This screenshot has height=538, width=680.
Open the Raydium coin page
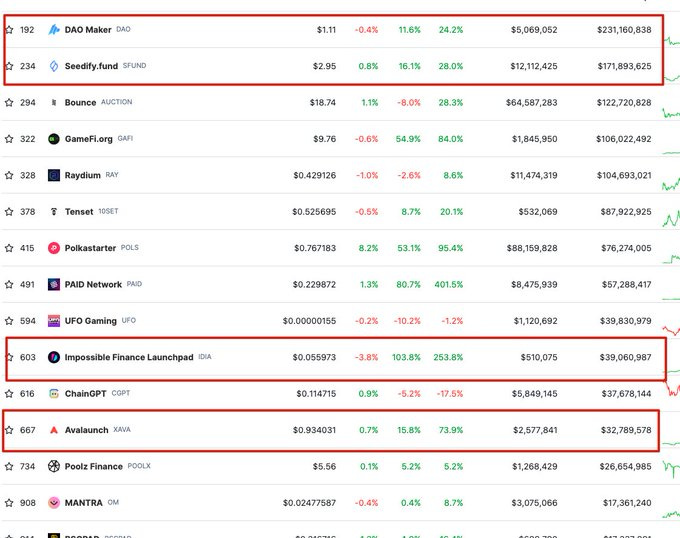point(82,176)
